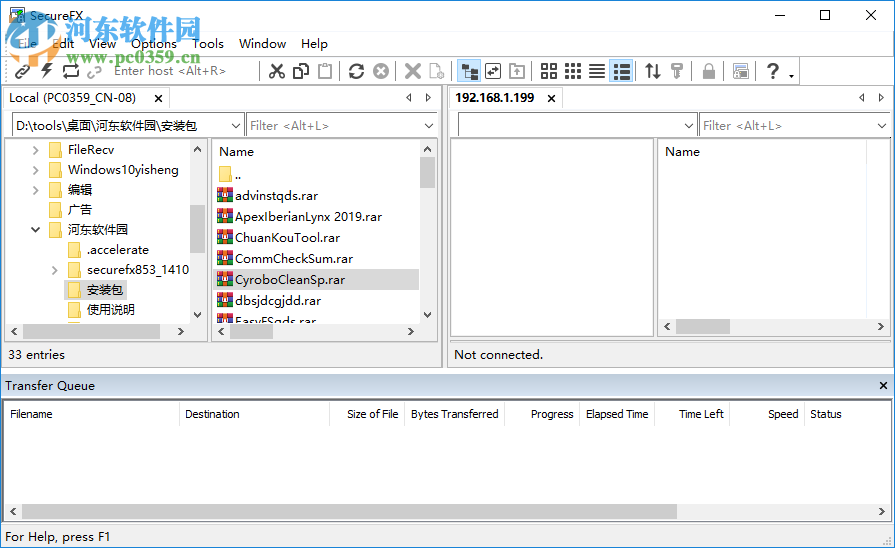Open the Window menu

click(x=263, y=43)
